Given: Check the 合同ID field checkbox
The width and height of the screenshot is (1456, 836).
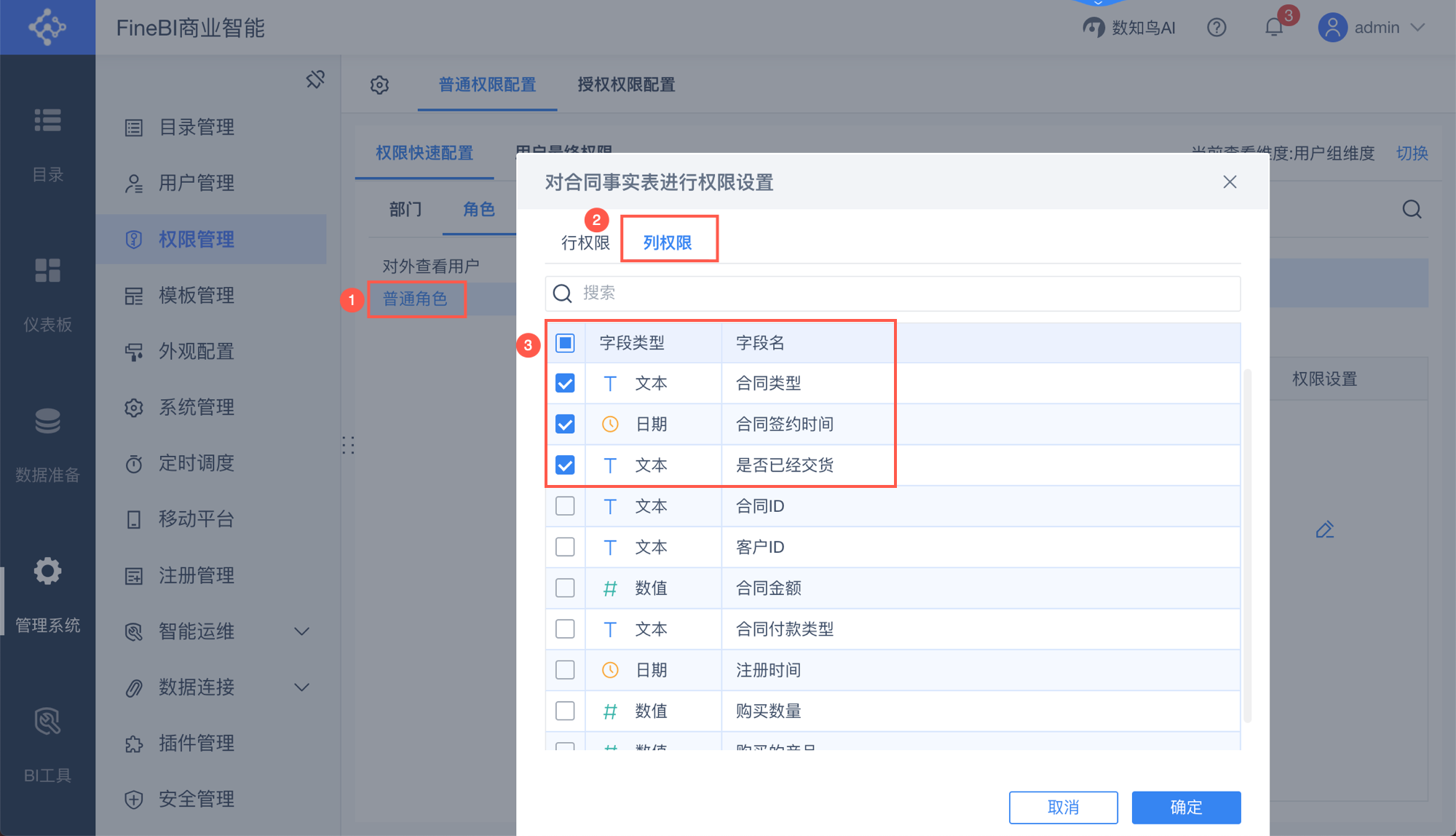Looking at the screenshot, I should (565, 506).
